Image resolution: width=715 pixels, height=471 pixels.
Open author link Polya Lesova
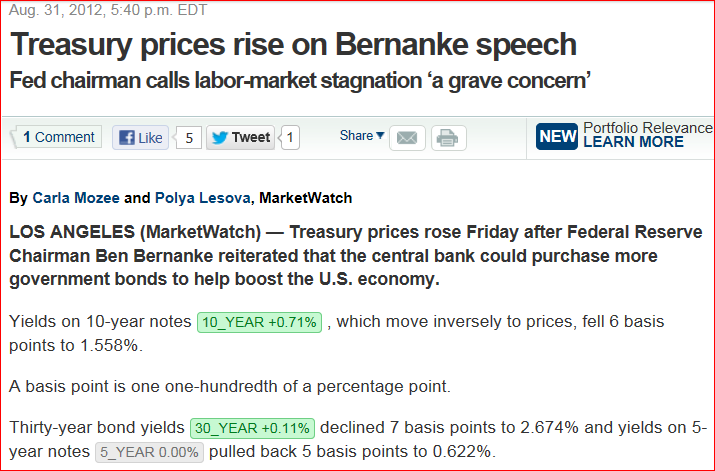[x=203, y=198]
